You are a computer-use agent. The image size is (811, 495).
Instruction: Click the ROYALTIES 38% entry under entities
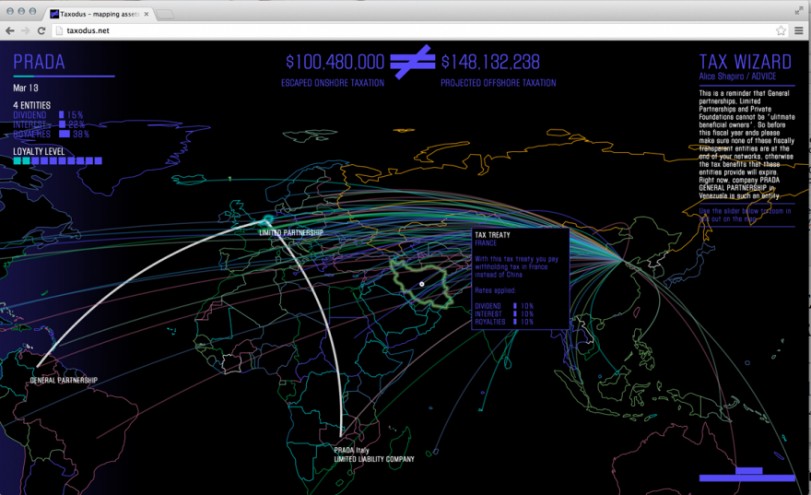(x=51, y=134)
